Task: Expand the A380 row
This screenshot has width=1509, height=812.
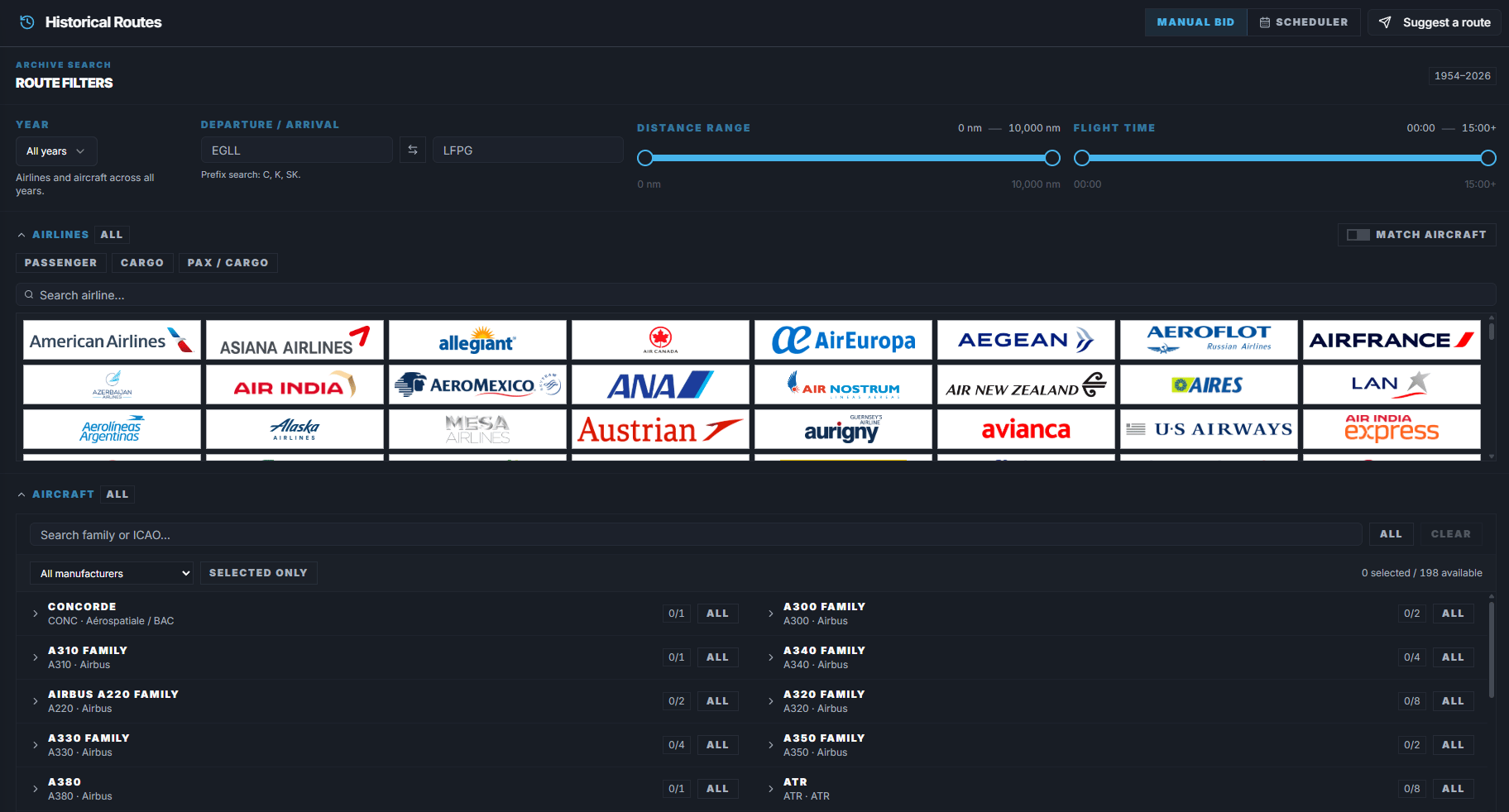Action: tap(36, 789)
